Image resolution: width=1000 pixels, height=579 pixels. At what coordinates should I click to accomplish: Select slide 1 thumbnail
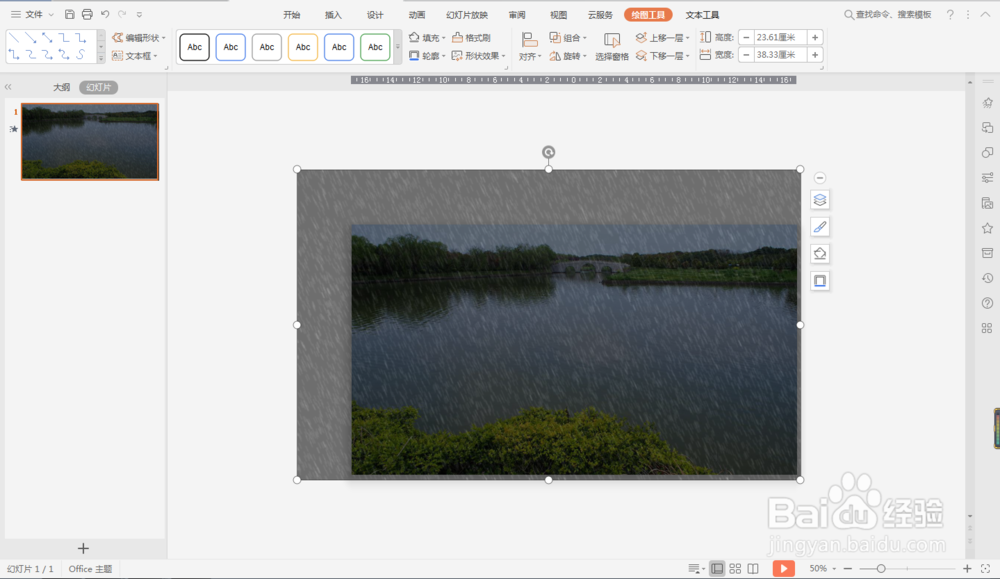90,142
